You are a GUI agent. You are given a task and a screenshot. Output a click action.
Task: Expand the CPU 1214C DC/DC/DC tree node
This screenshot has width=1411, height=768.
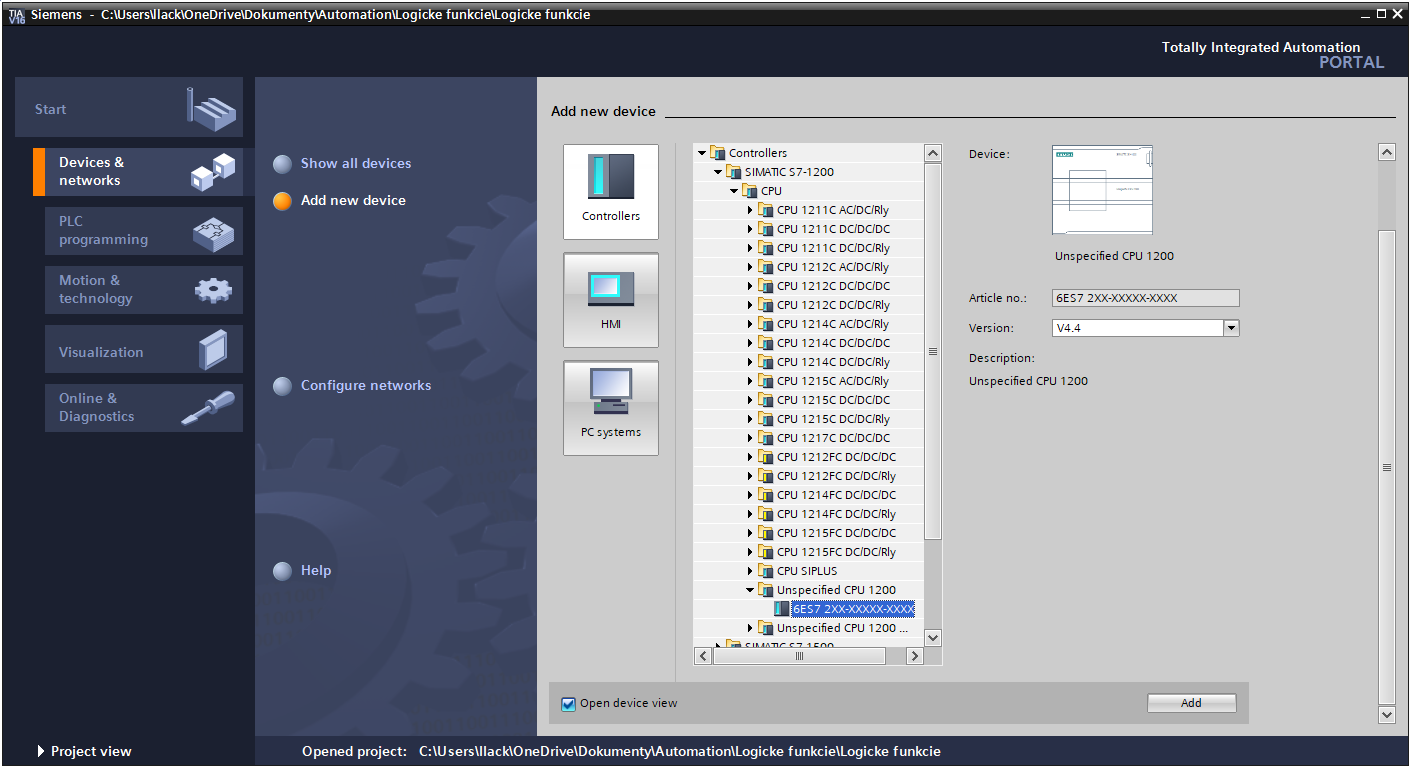pos(750,343)
